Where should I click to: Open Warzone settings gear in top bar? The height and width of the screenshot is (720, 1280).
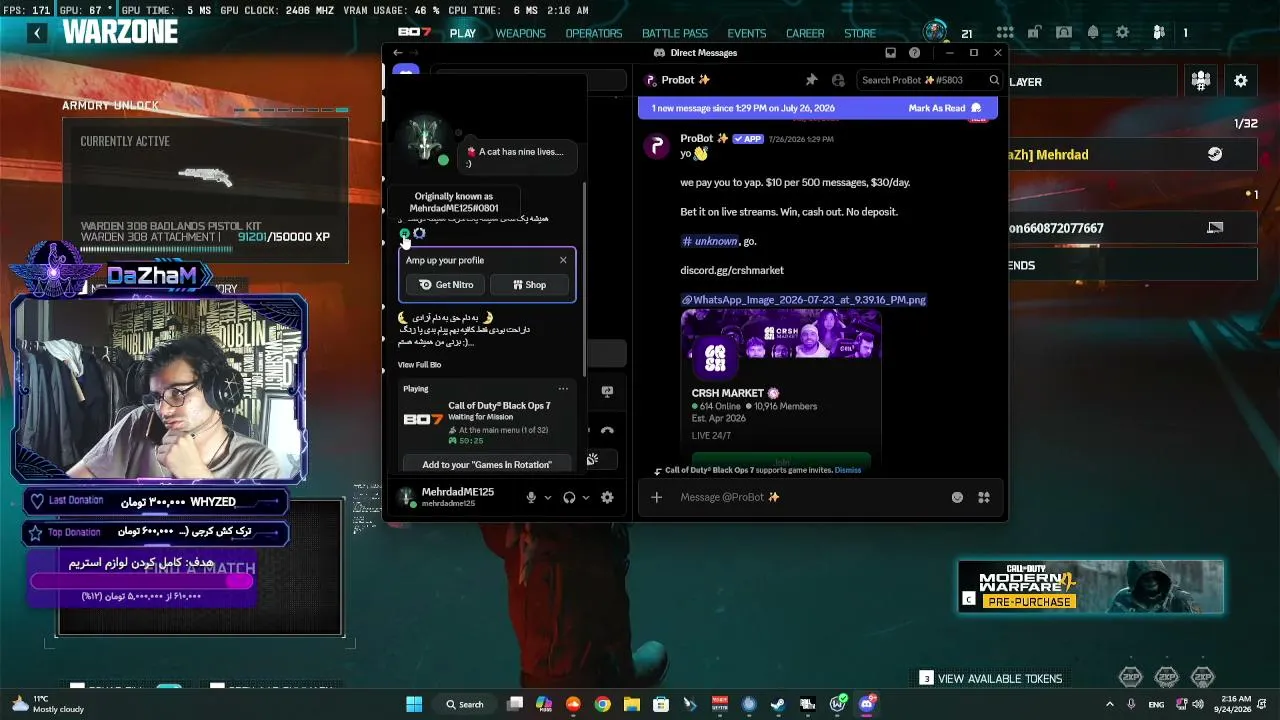(x=1123, y=33)
